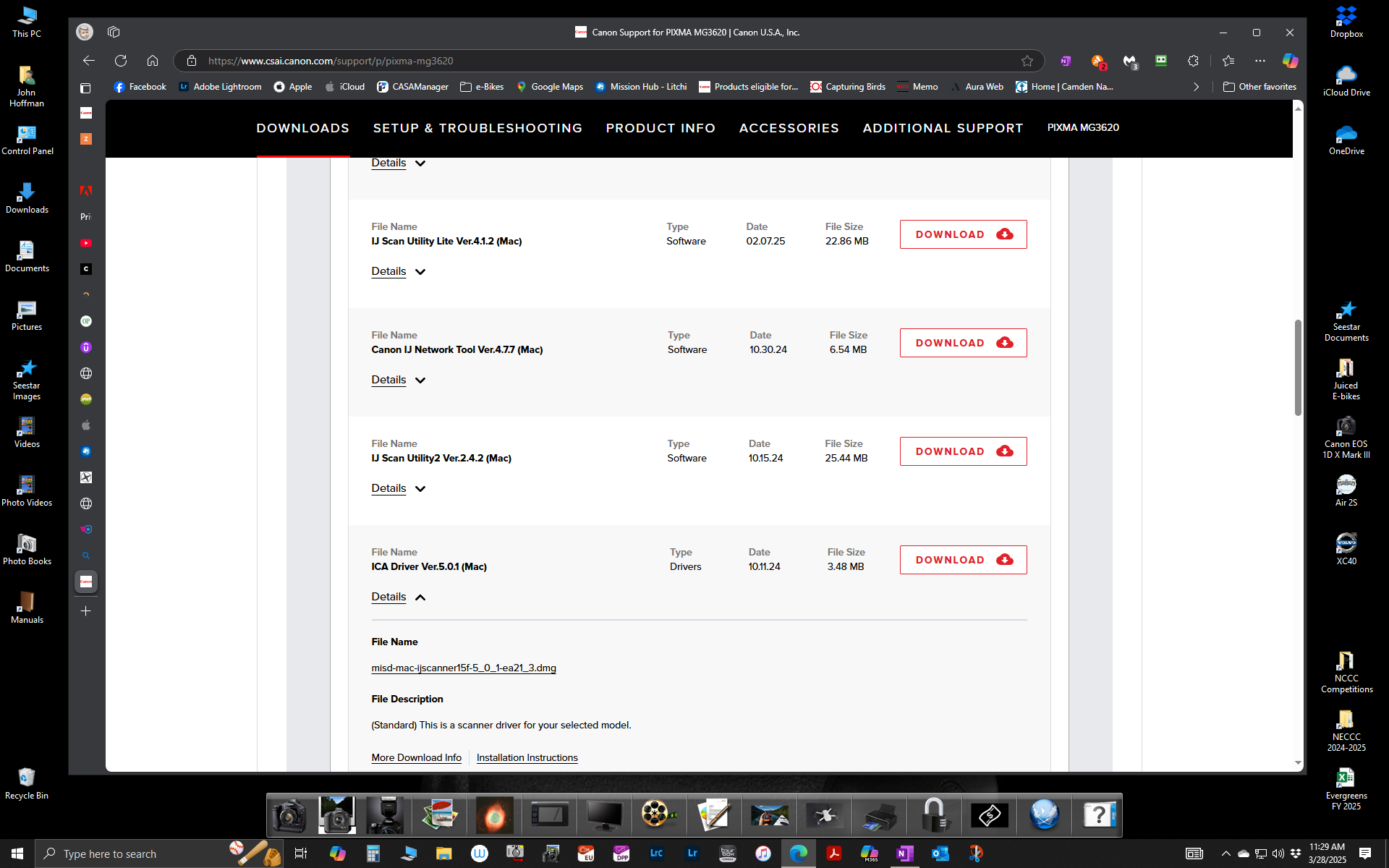Go back to the previous page
Screen dimensions: 1389x868
click(x=89, y=61)
